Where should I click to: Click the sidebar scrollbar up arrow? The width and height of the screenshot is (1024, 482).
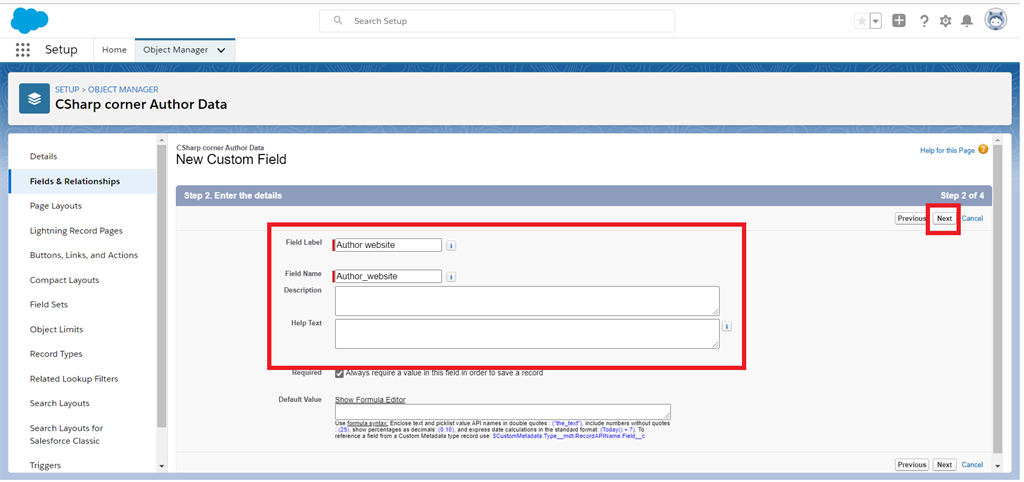point(162,139)
